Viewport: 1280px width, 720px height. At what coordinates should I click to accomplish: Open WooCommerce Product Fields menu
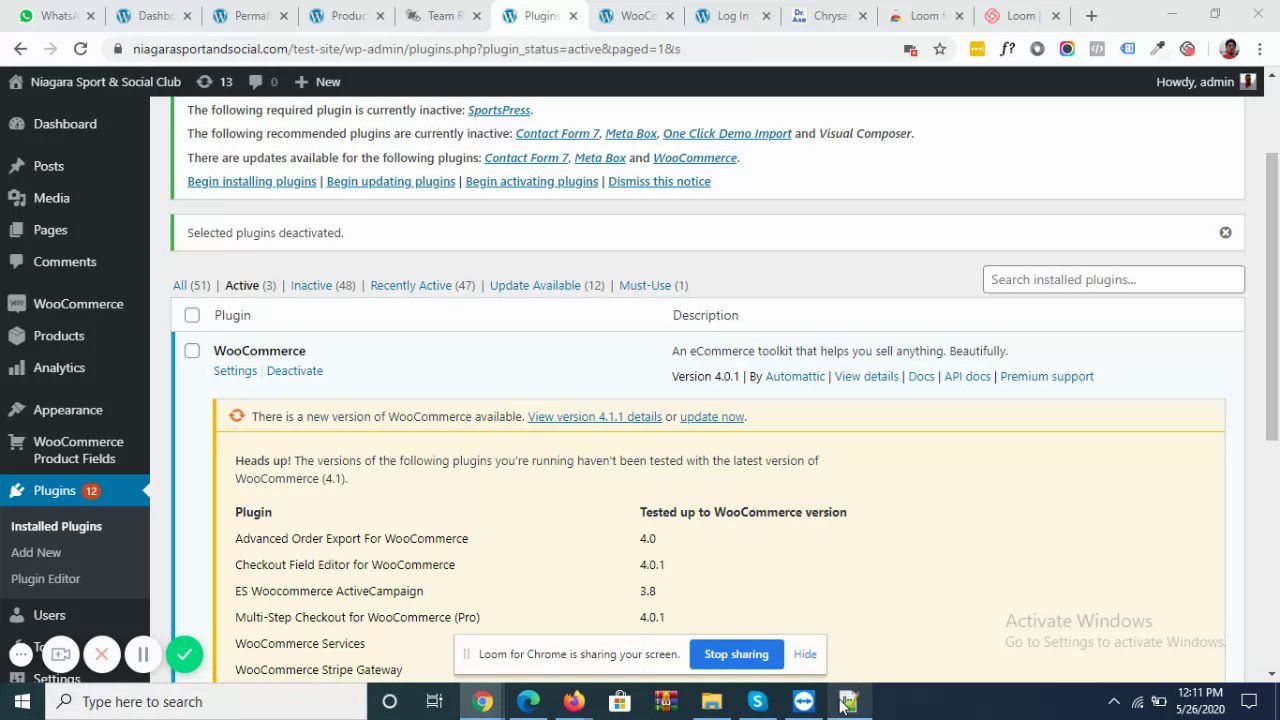tap(78, 450)
